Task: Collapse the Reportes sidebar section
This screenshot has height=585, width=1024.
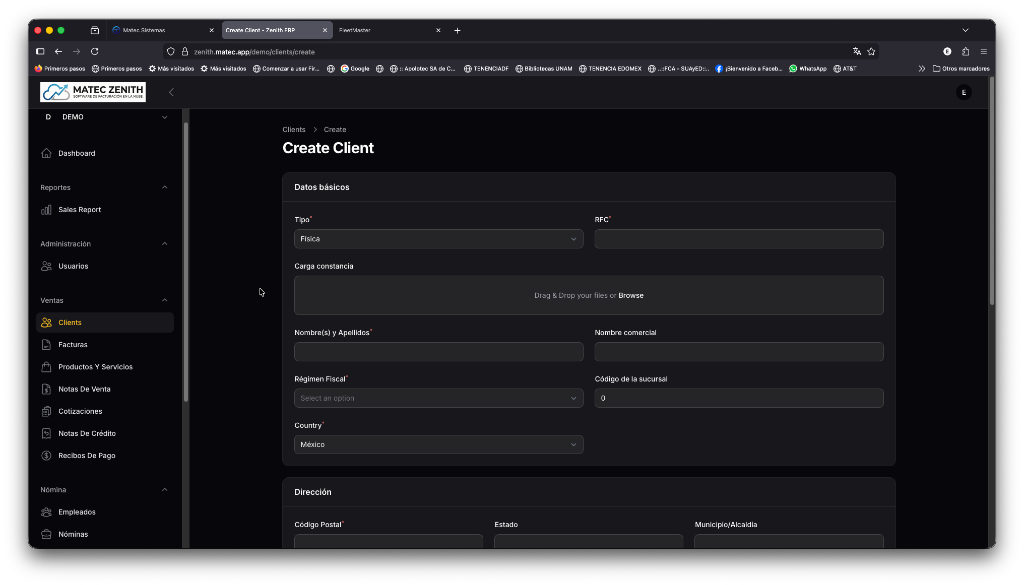Action: 165,187
